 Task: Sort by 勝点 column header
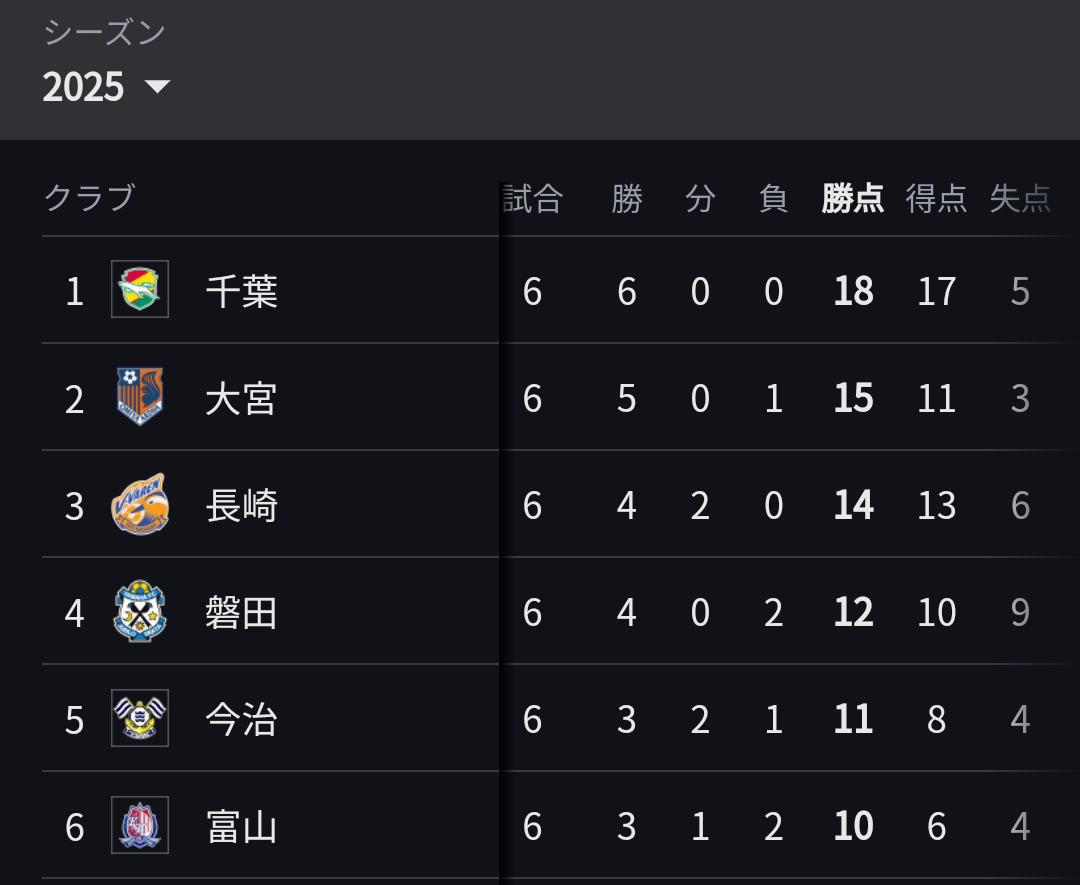click(x=853, y=198)
